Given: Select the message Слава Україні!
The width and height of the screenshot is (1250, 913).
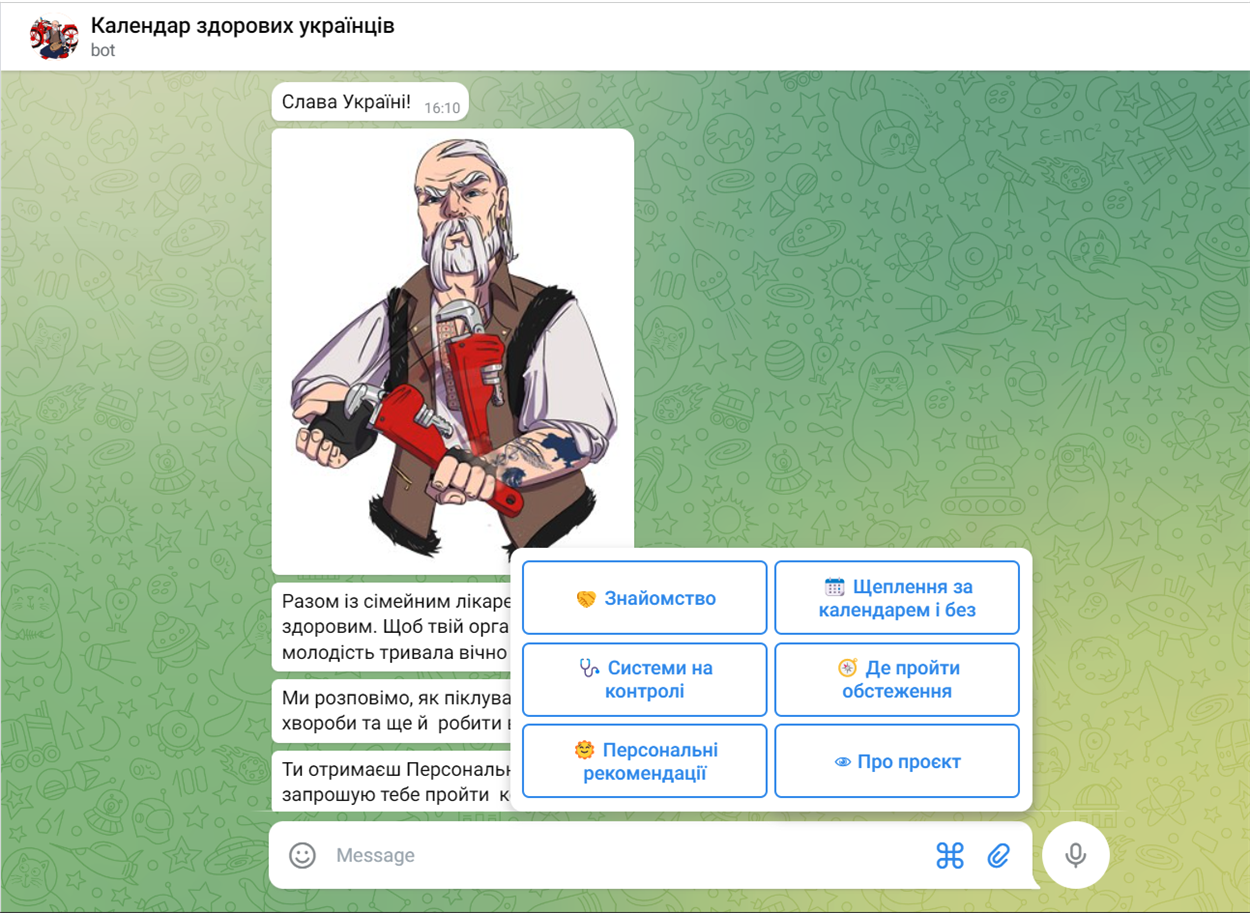Looking at the screenshot, I should coord(370,102).
